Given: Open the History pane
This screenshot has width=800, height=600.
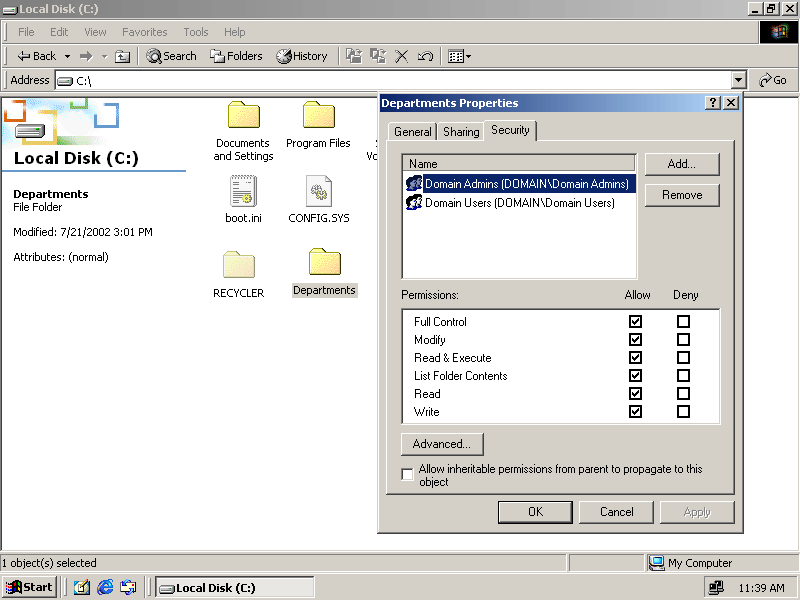Looking at the screenshot, I should point(302,56).
